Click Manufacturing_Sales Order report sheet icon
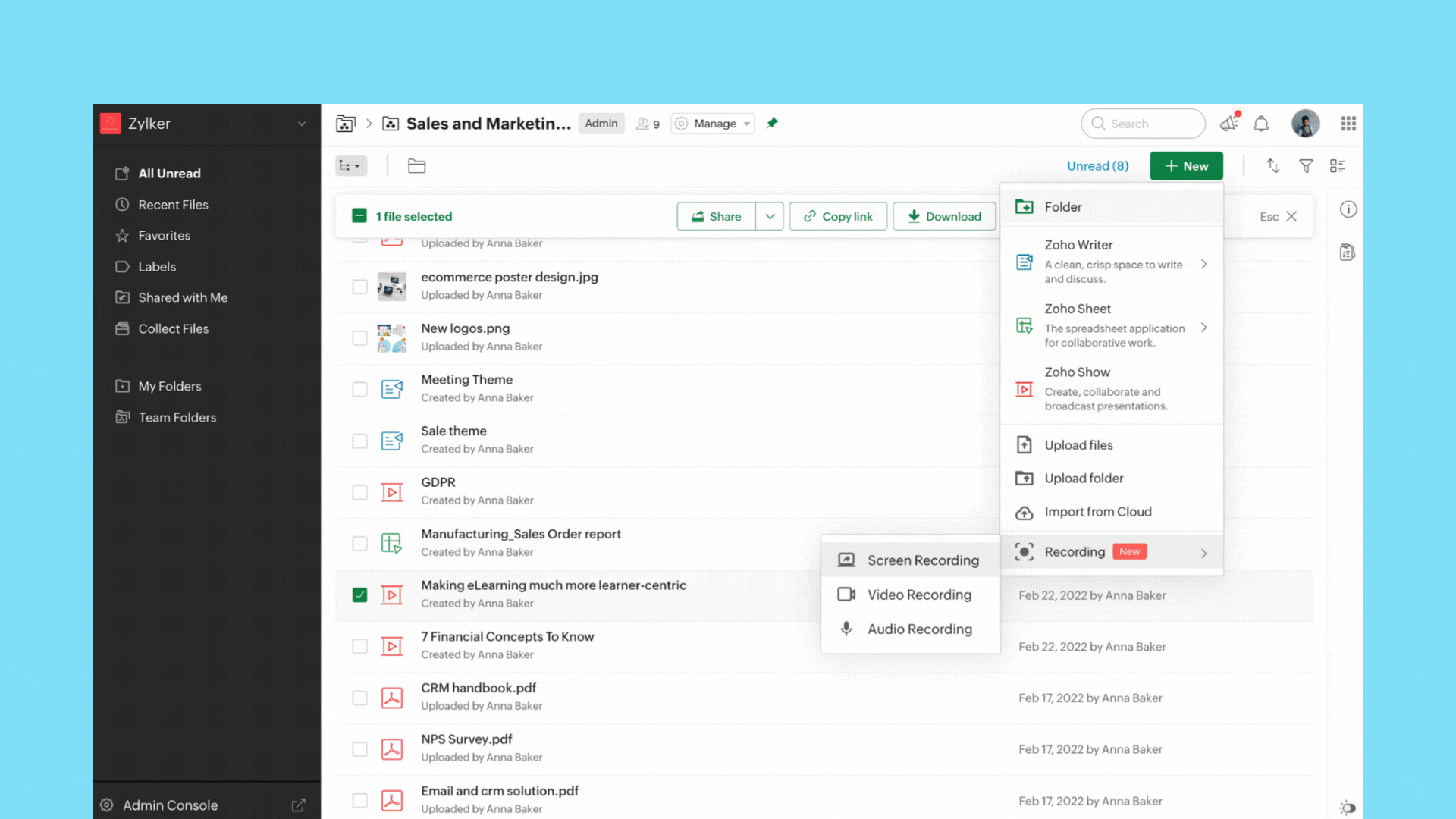The image size is (1456, 819). tap(391, 543)
